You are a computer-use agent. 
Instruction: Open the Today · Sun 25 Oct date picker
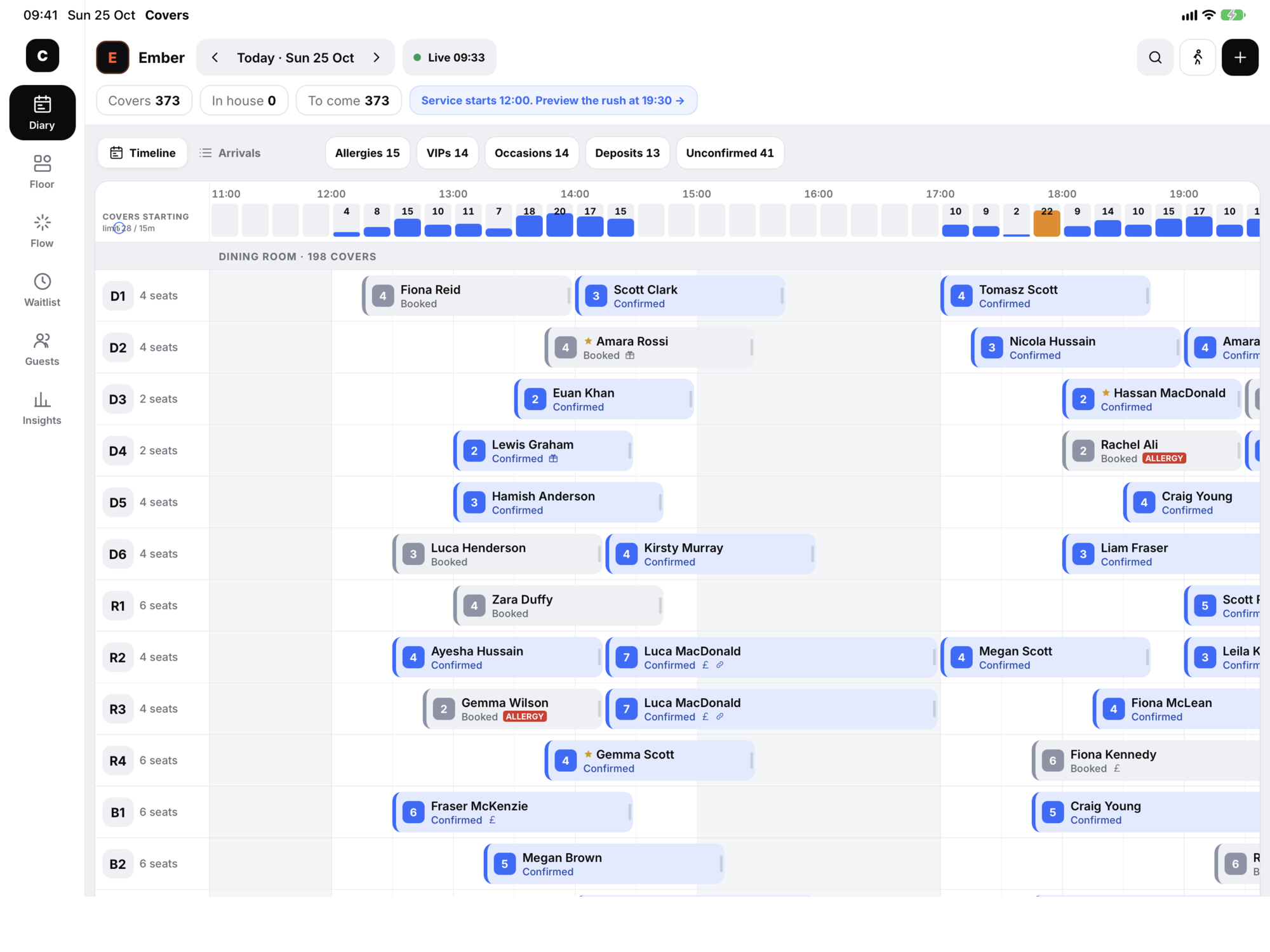pyautogui.click(x=295, y=58)
